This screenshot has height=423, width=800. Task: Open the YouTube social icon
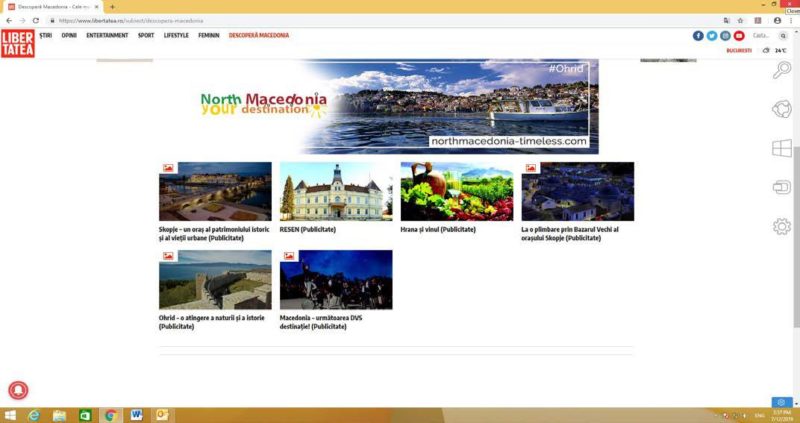point(739,36)
